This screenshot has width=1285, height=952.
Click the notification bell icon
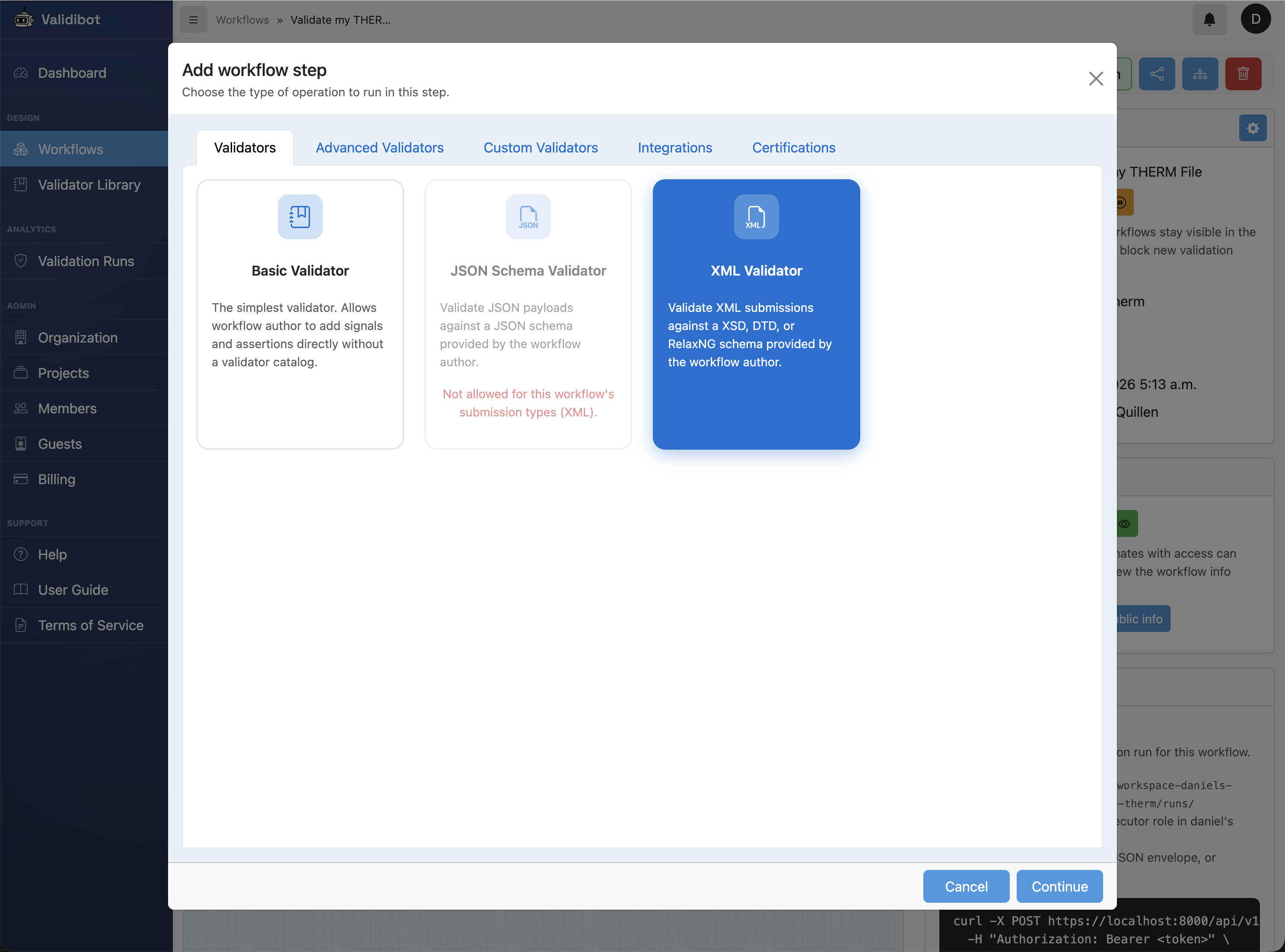click(1209, 19)
